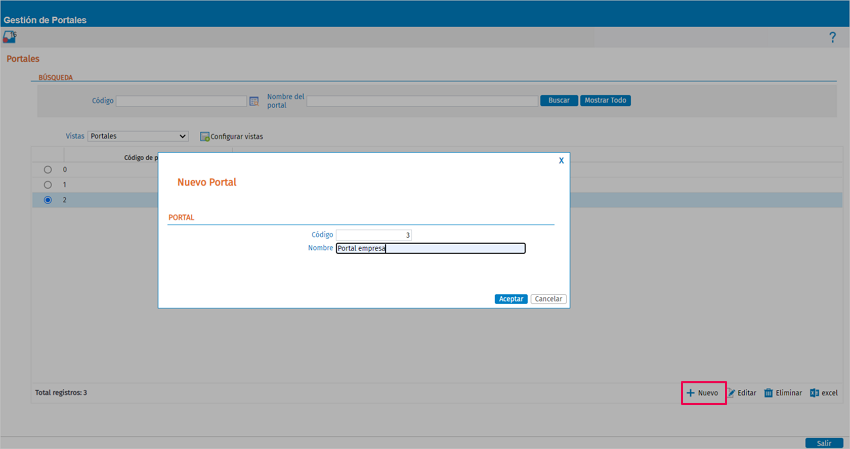Click the toolbar icon below the title
The image size is (850, 449).
(x=10, y=37)
